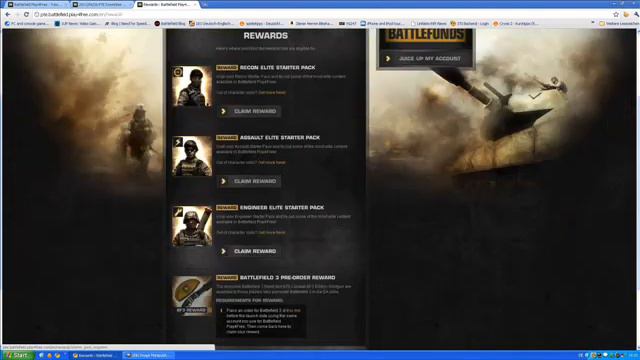
Task: Open the Engineer soldier portrait thumbnail
Action: (192, 227)
